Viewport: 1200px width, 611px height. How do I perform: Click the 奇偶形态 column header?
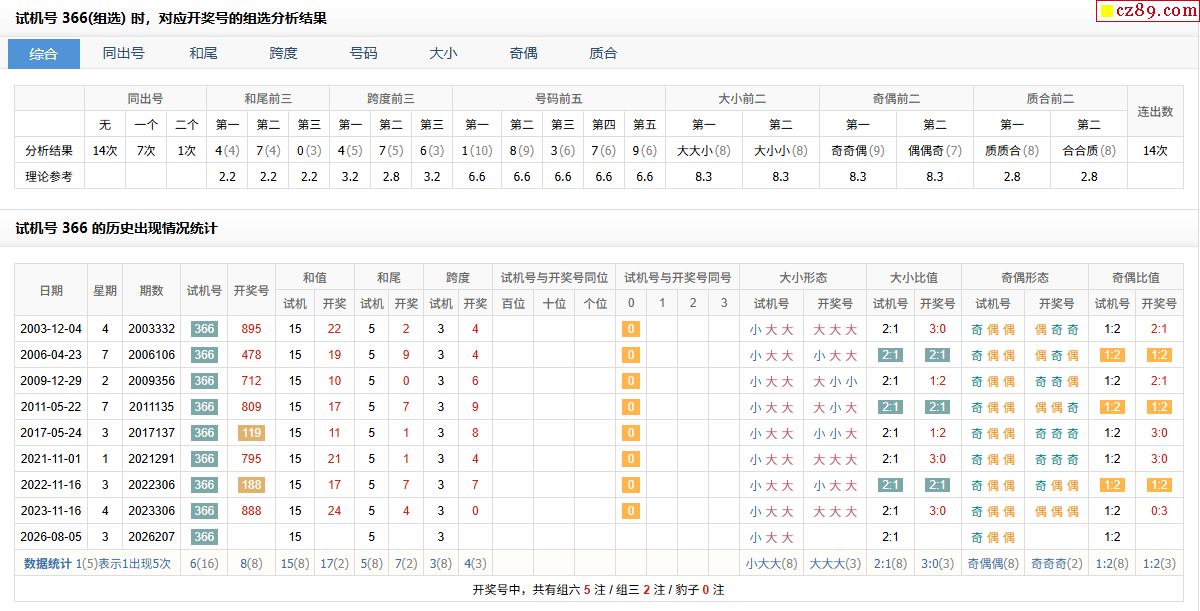pos(1024,277)
